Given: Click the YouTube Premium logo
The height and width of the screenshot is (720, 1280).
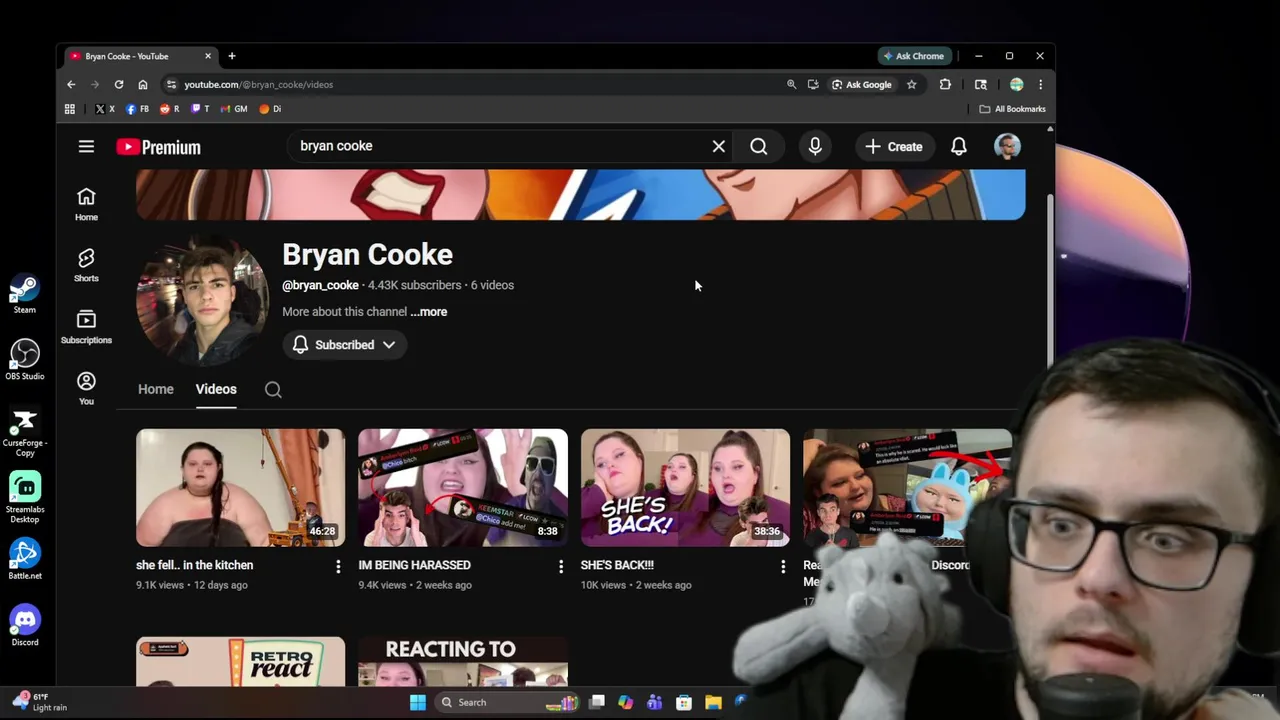Looking at the screenshot, I should (x=158, y=147).
